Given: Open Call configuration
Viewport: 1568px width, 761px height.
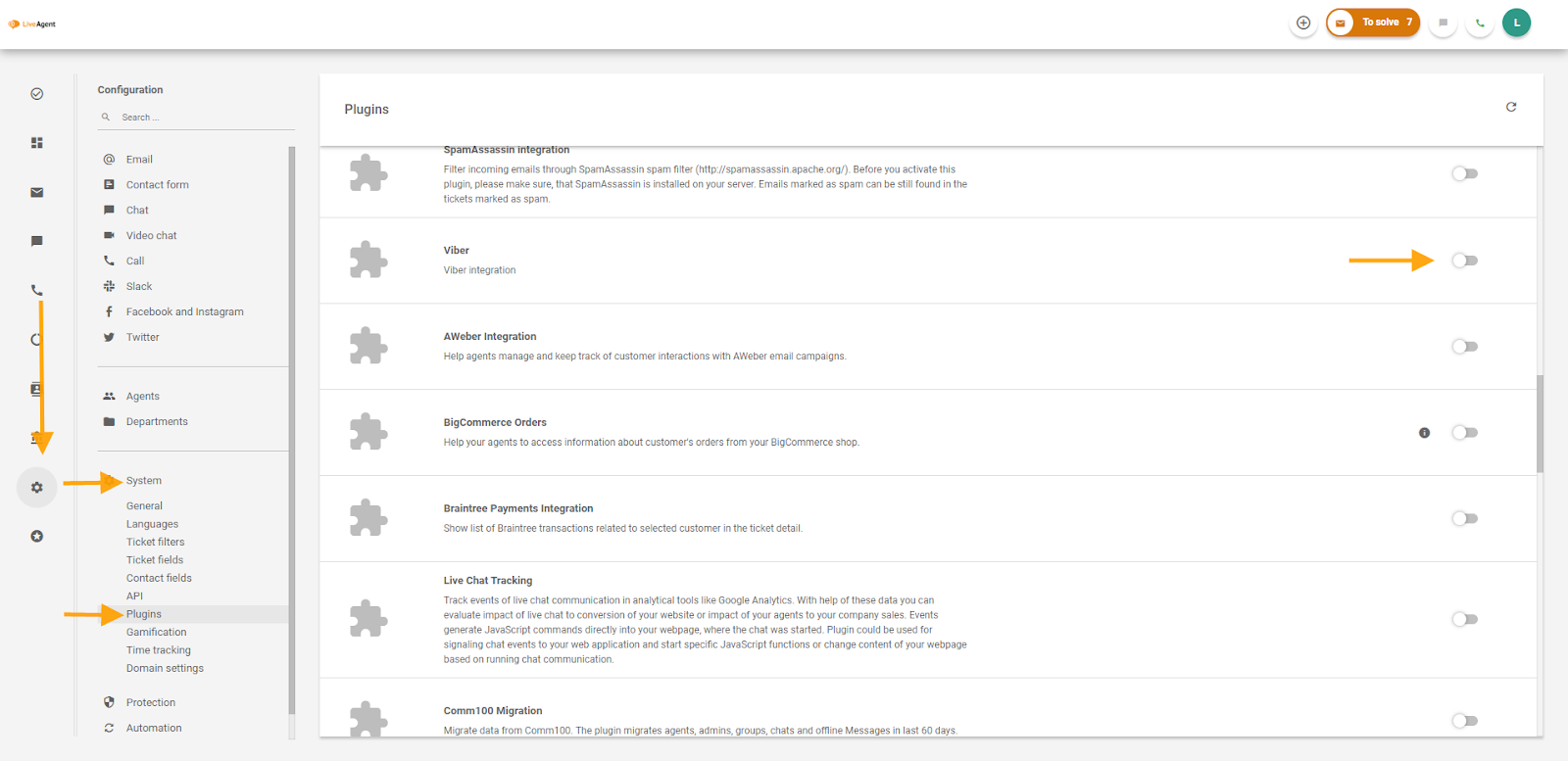Looking at the screenshot, I should point(135,262).
